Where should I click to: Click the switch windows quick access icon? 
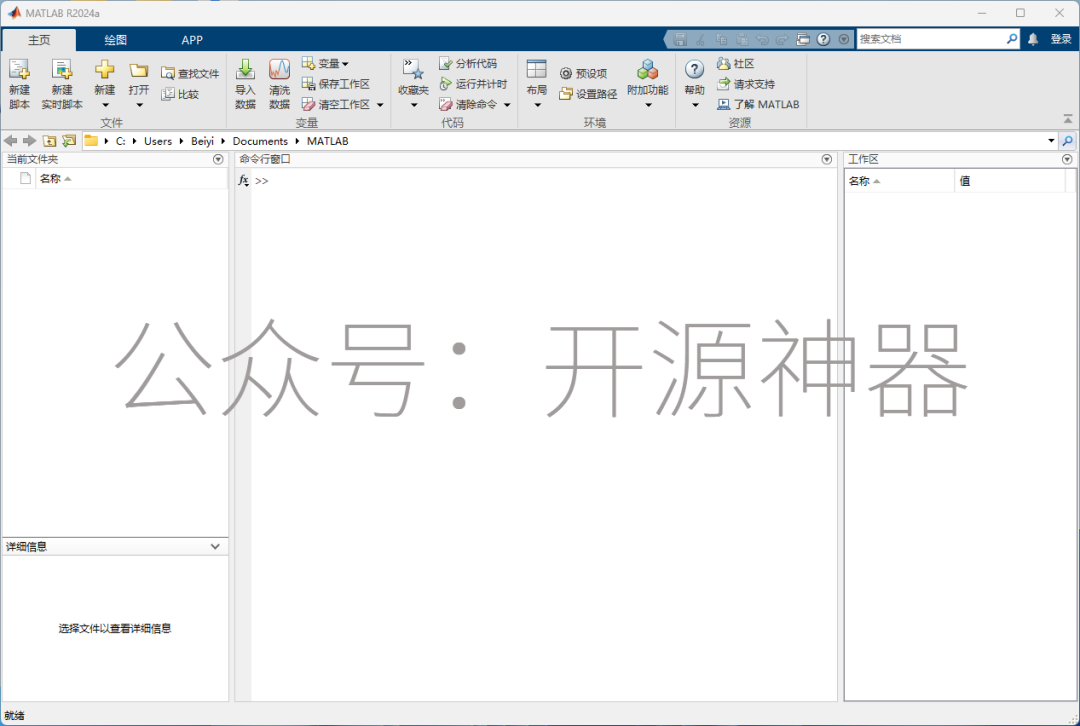coord(802,39)
